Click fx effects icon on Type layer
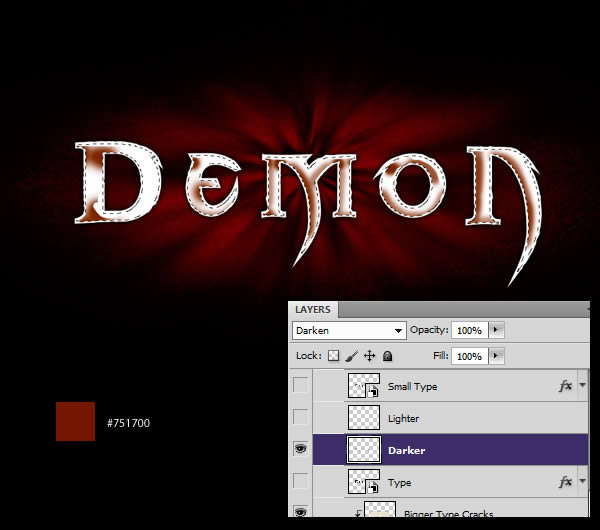This screenshot has width=600, height=530. [x=566, y=482]
